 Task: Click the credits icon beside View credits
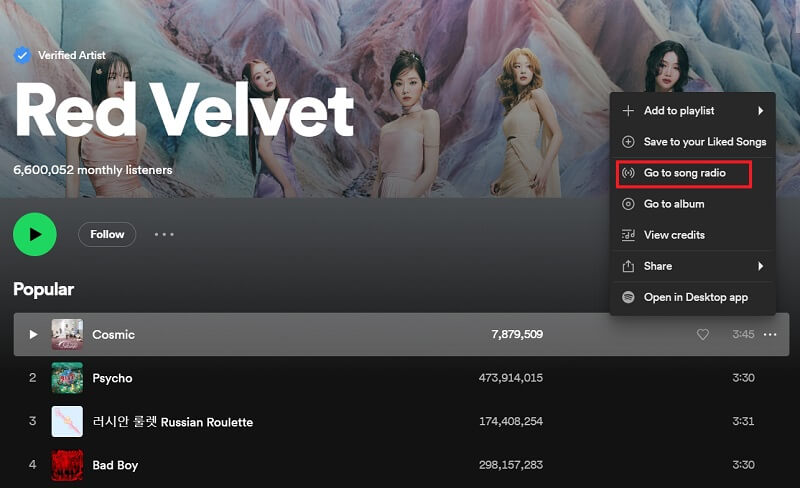(x=628, y=235)
